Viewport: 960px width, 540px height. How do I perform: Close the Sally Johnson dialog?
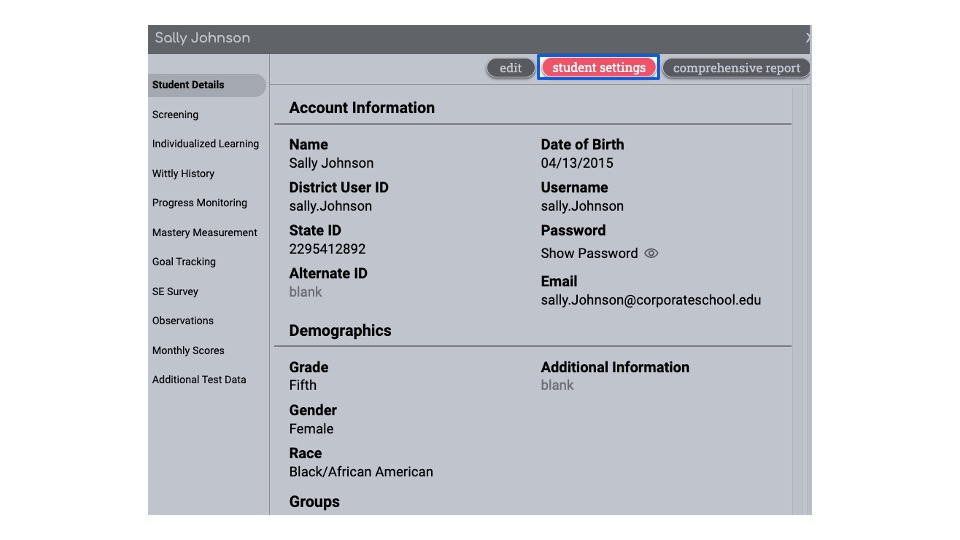(x=808, y=38)
